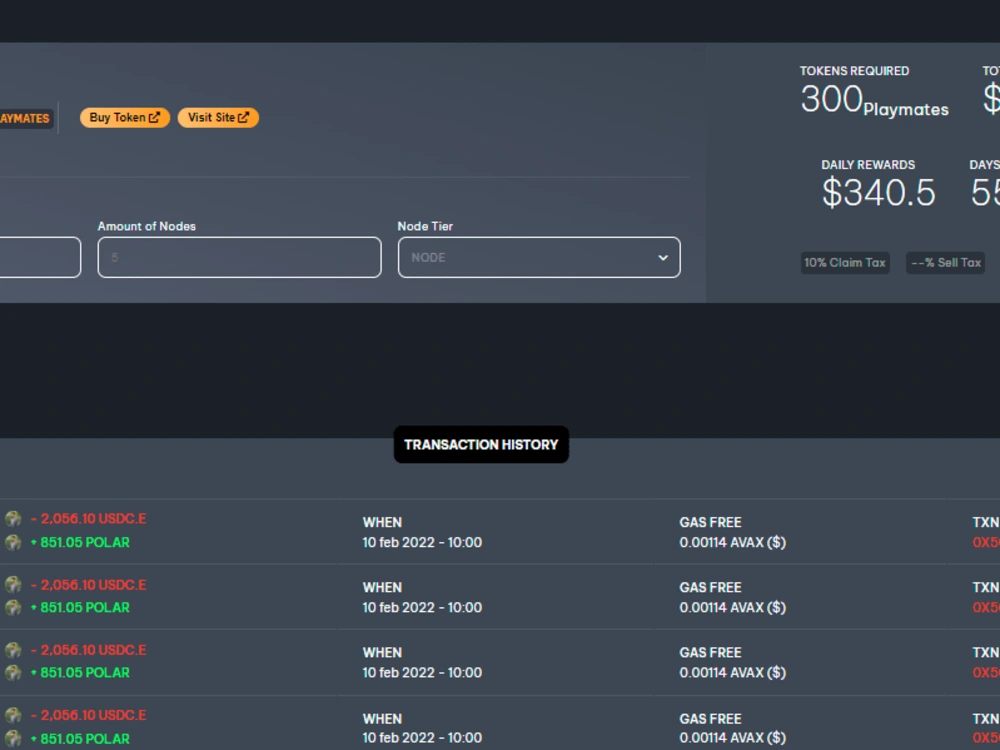The height and width of the screenshot is (750, 1000).
Task: Open the Node Tier dropdown
Action: point(539,257)
